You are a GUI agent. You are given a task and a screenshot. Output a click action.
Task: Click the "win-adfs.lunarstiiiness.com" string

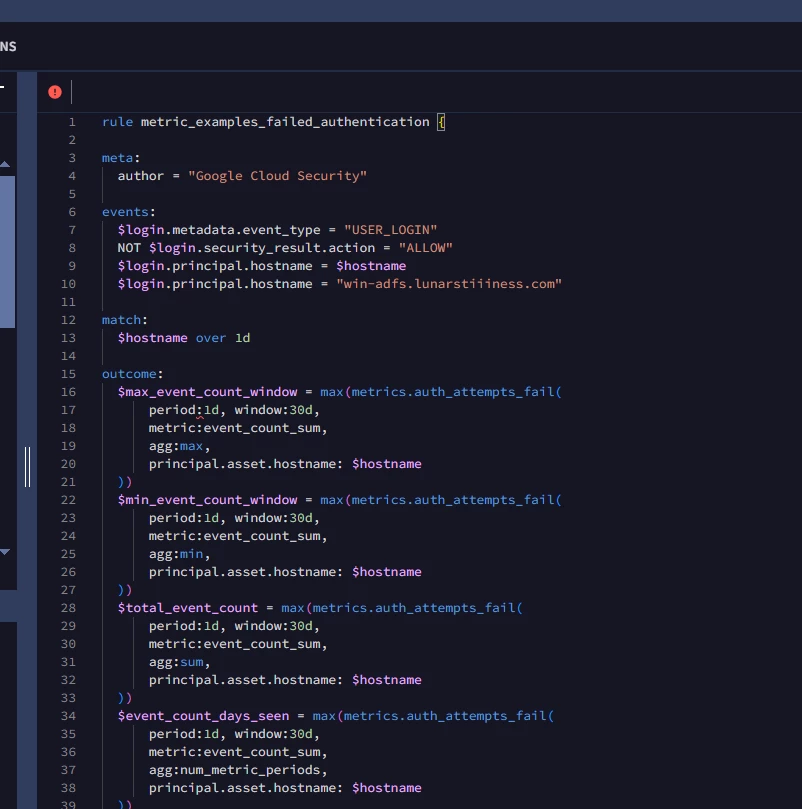click(448, 284)
